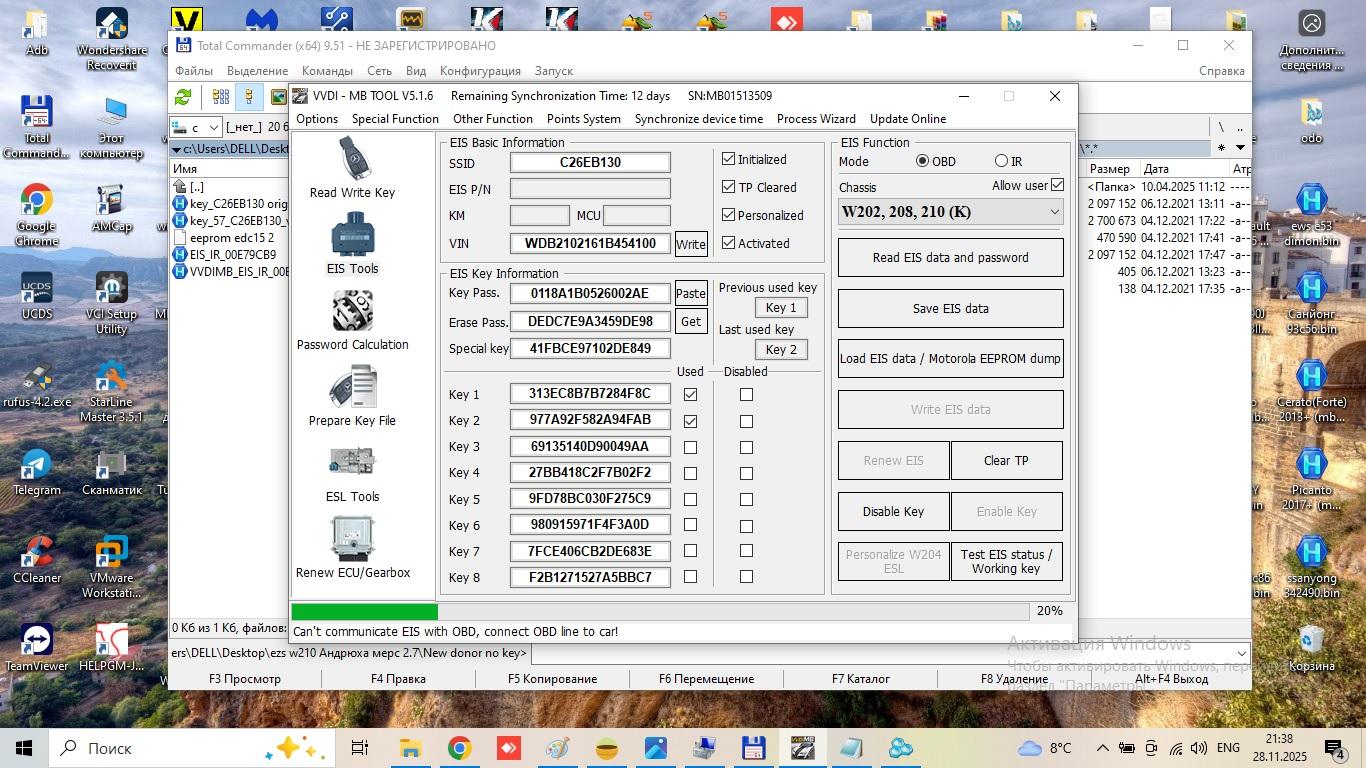Select the IR mode radio button

click(1001, 161)
